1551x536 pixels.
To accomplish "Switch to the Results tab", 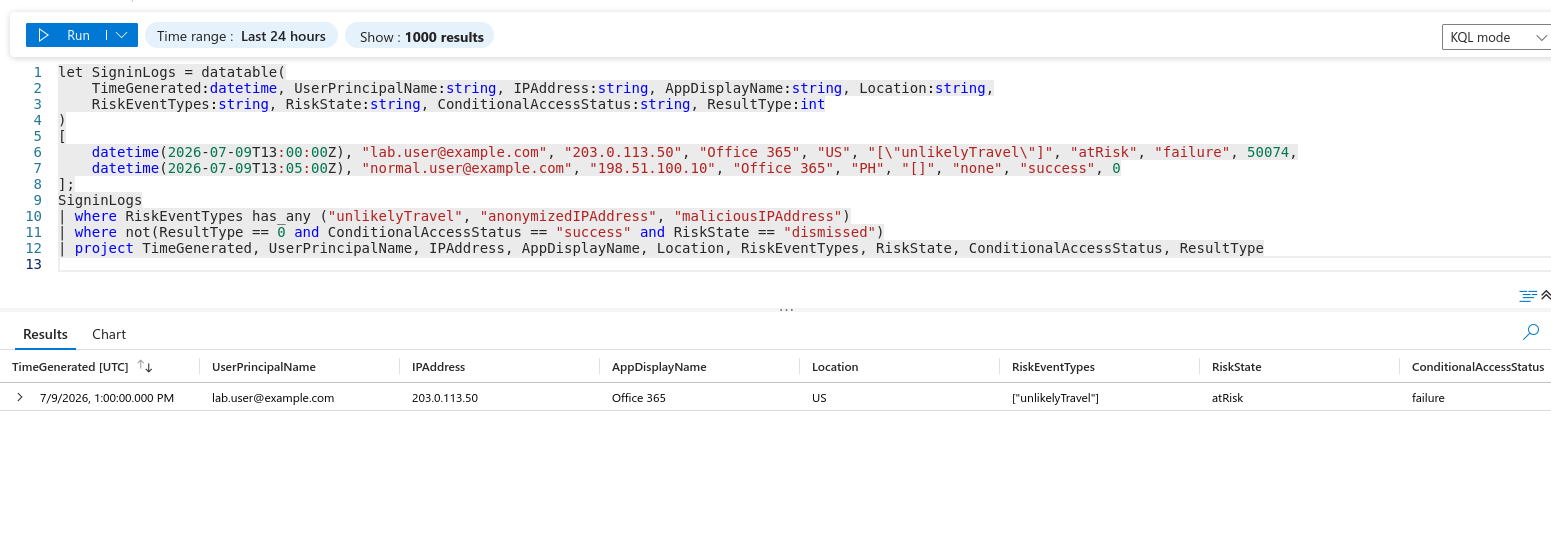I will [x=46, y=334].
